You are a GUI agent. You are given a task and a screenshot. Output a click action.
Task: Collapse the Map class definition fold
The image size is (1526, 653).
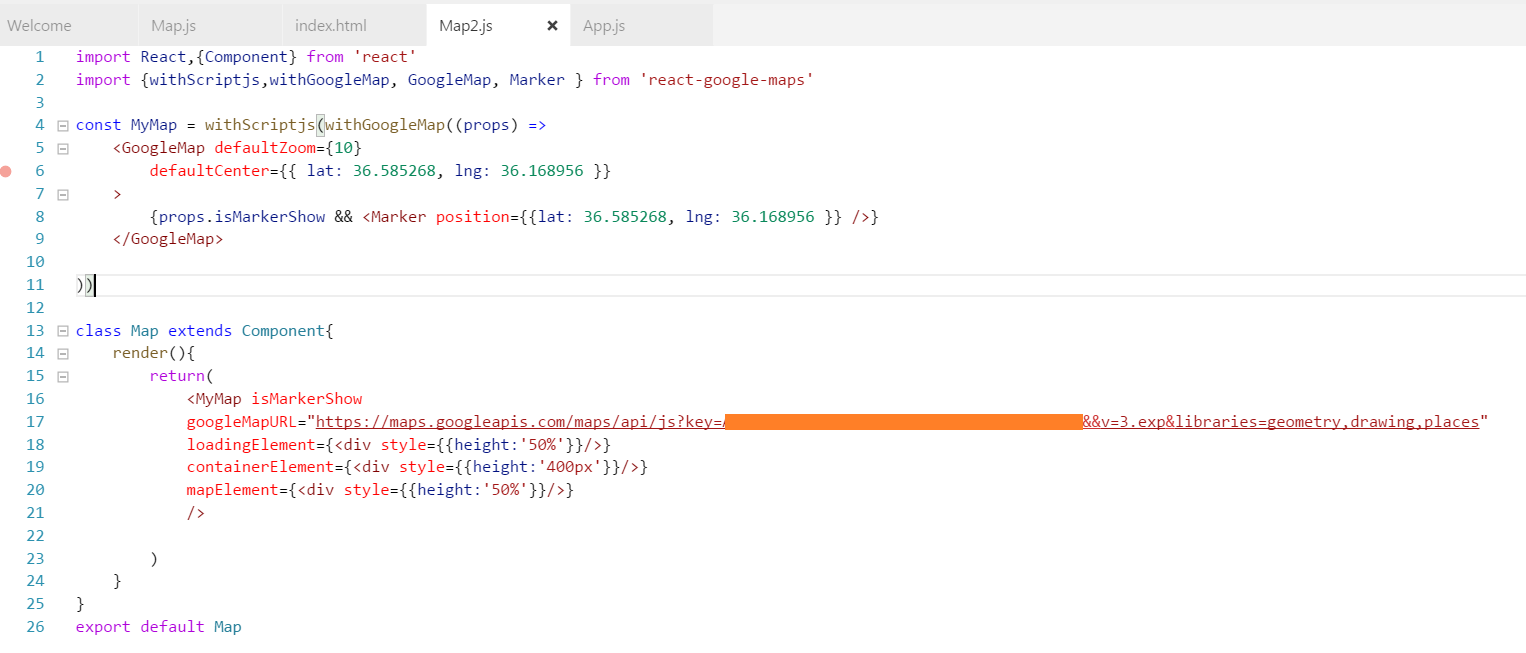pos(62,330)
